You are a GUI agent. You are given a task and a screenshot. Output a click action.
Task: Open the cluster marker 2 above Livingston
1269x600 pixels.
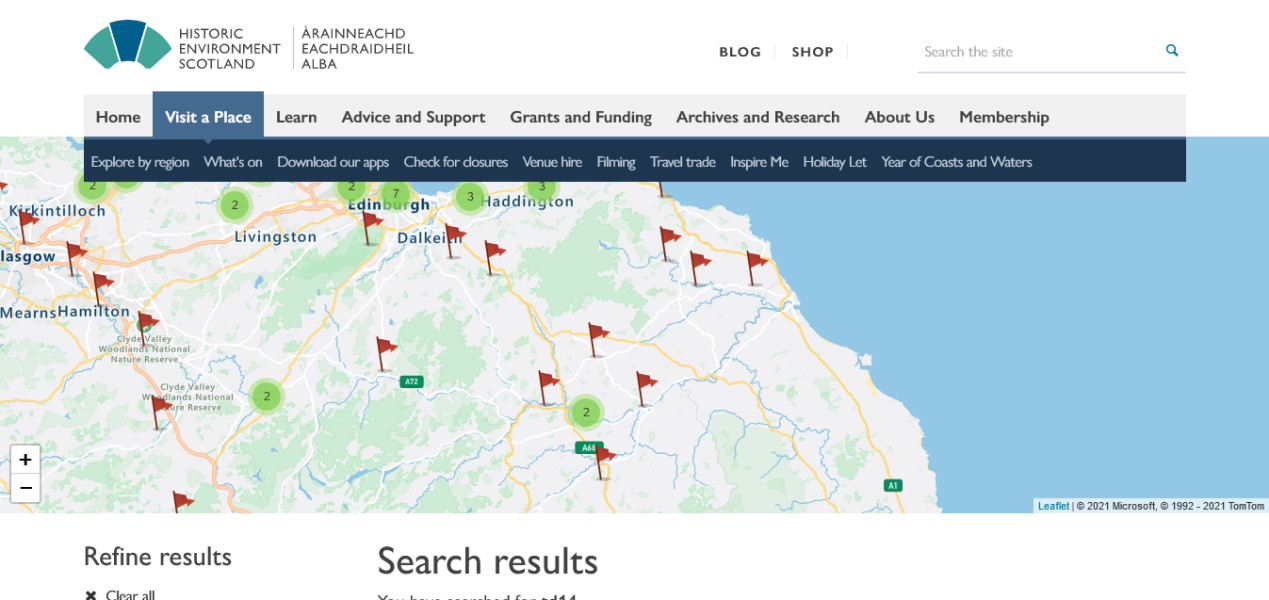point(235,205)
